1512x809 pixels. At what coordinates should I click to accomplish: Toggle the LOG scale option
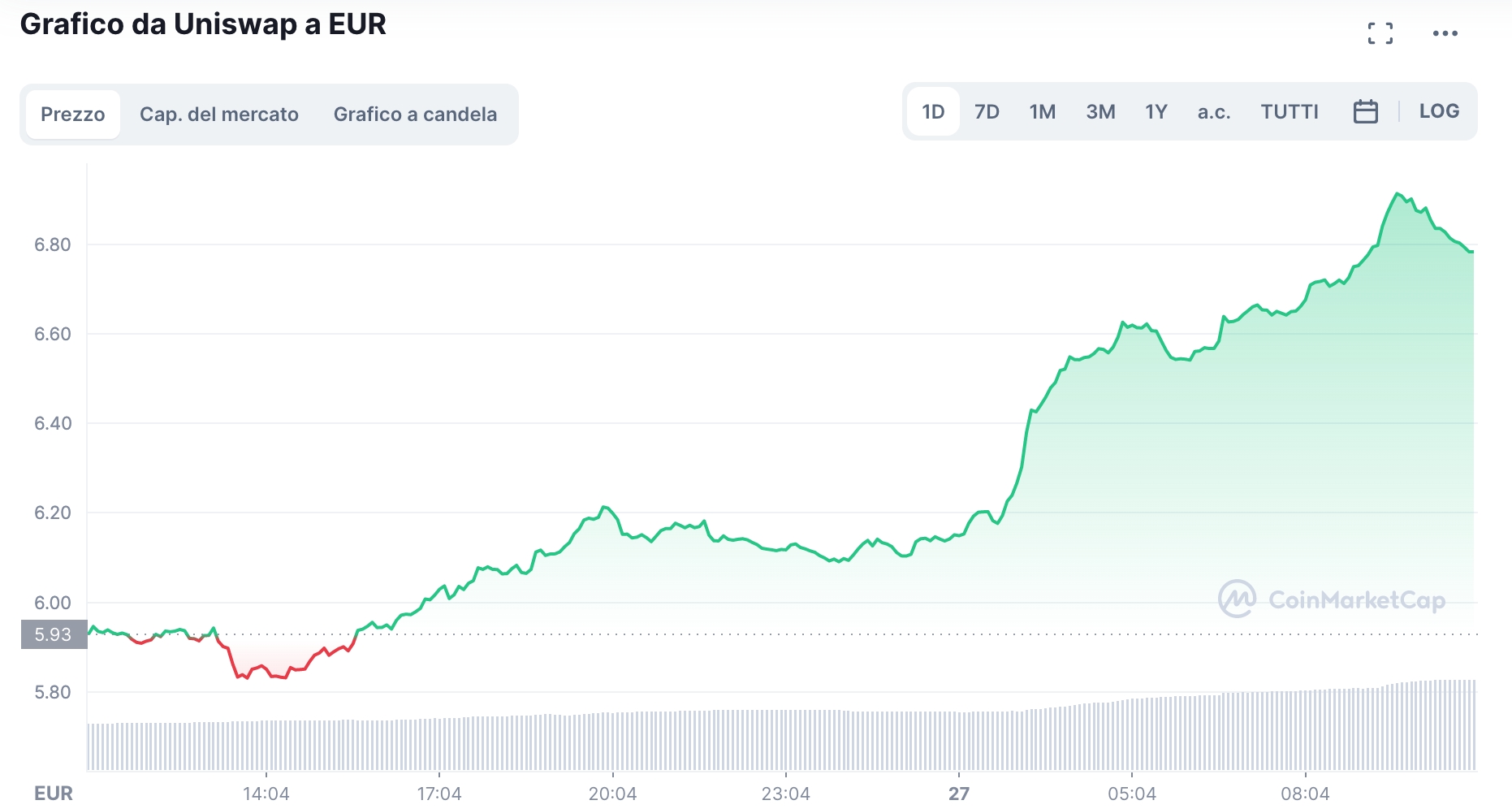[x=1439, y=111]
